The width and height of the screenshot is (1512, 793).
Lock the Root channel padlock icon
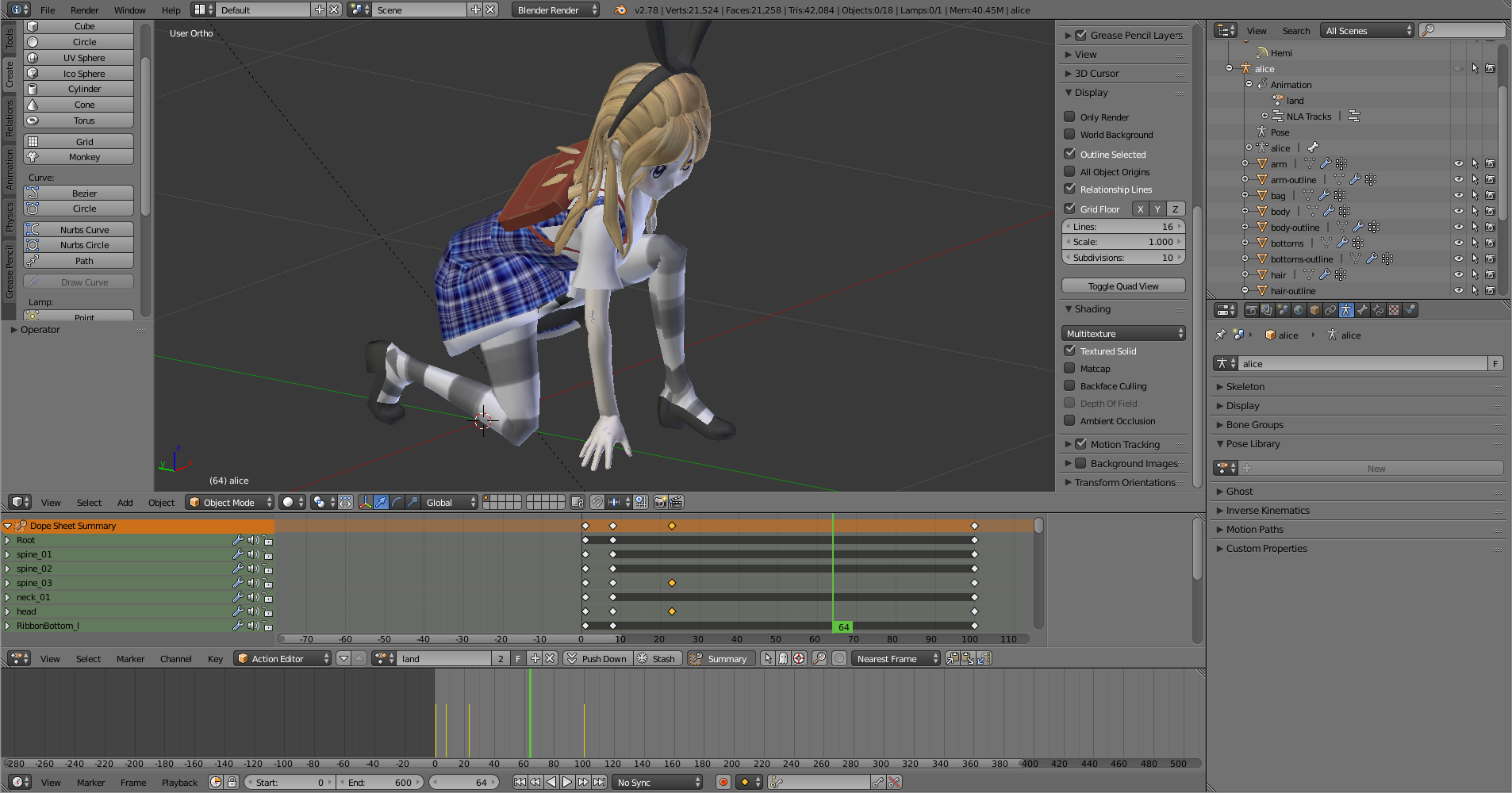[268, 540]
